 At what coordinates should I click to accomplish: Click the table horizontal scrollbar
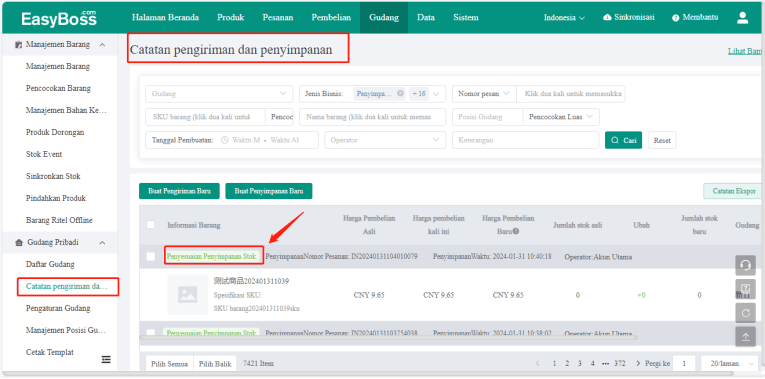click(388, 337)
